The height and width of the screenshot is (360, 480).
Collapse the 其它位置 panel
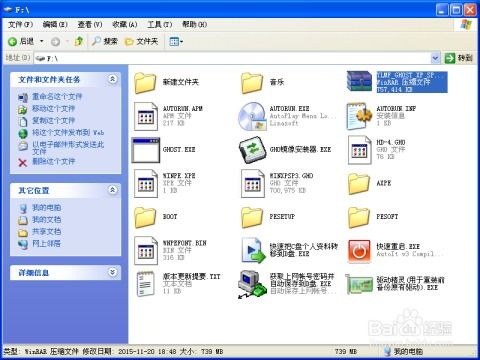(113, 190)
